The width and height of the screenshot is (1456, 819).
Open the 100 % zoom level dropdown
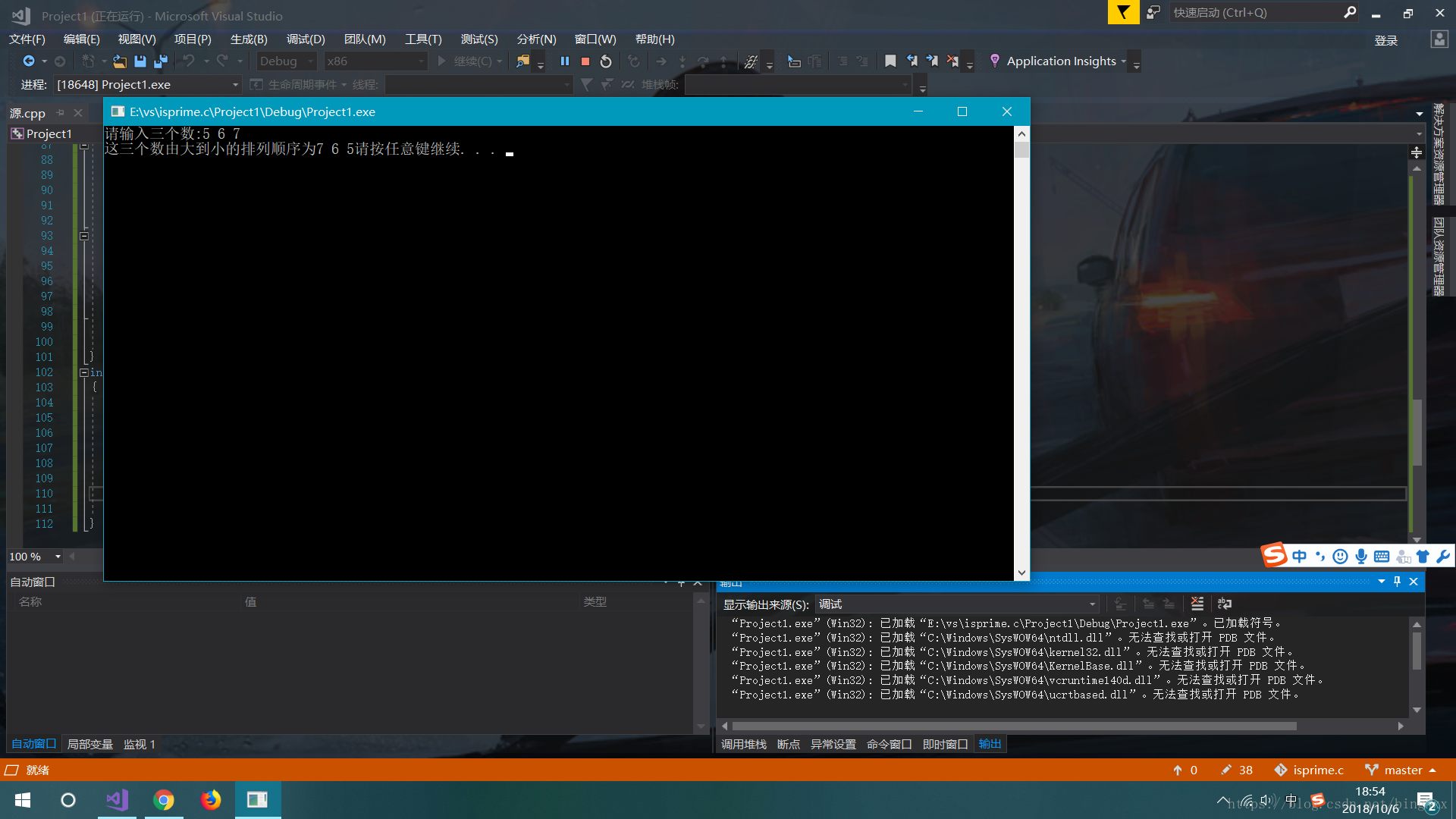tap(58, 557)
